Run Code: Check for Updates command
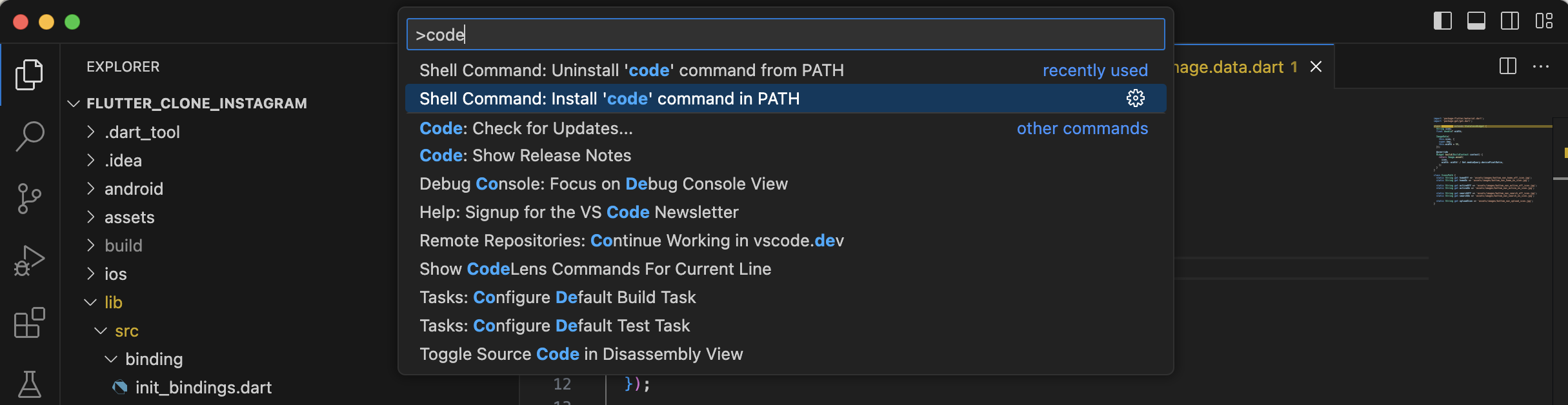This screenshot has height=405, width=1568. [x=526, y=128]
